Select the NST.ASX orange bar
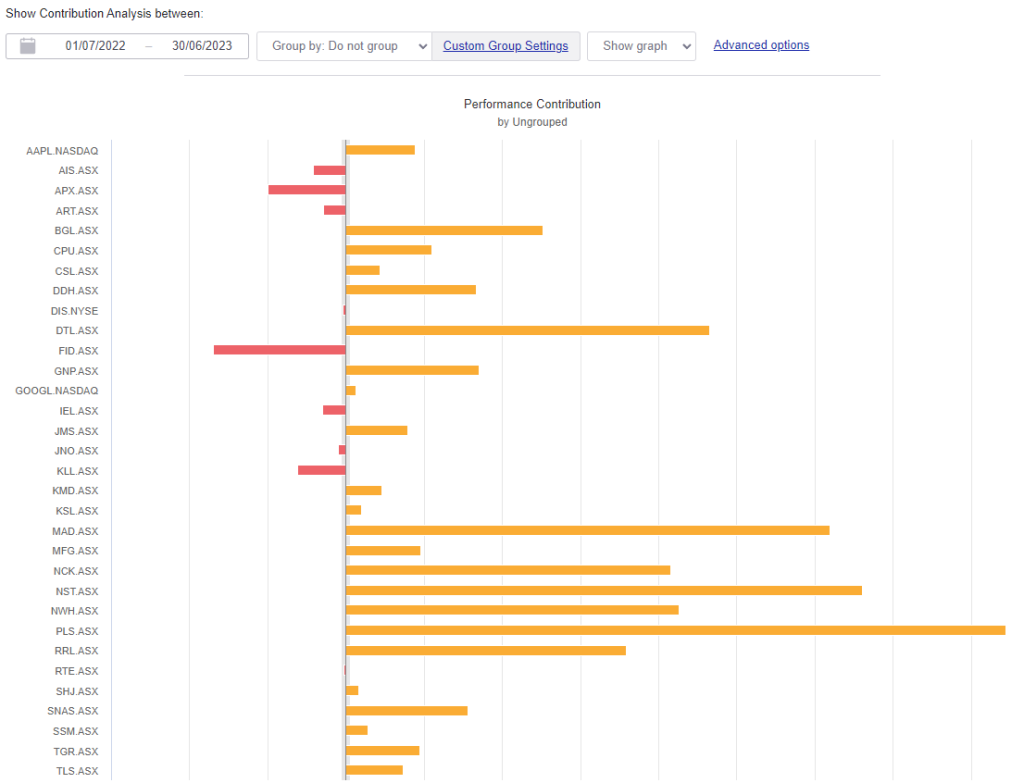This screenshot has height=783, width=1024. point(604,590)
